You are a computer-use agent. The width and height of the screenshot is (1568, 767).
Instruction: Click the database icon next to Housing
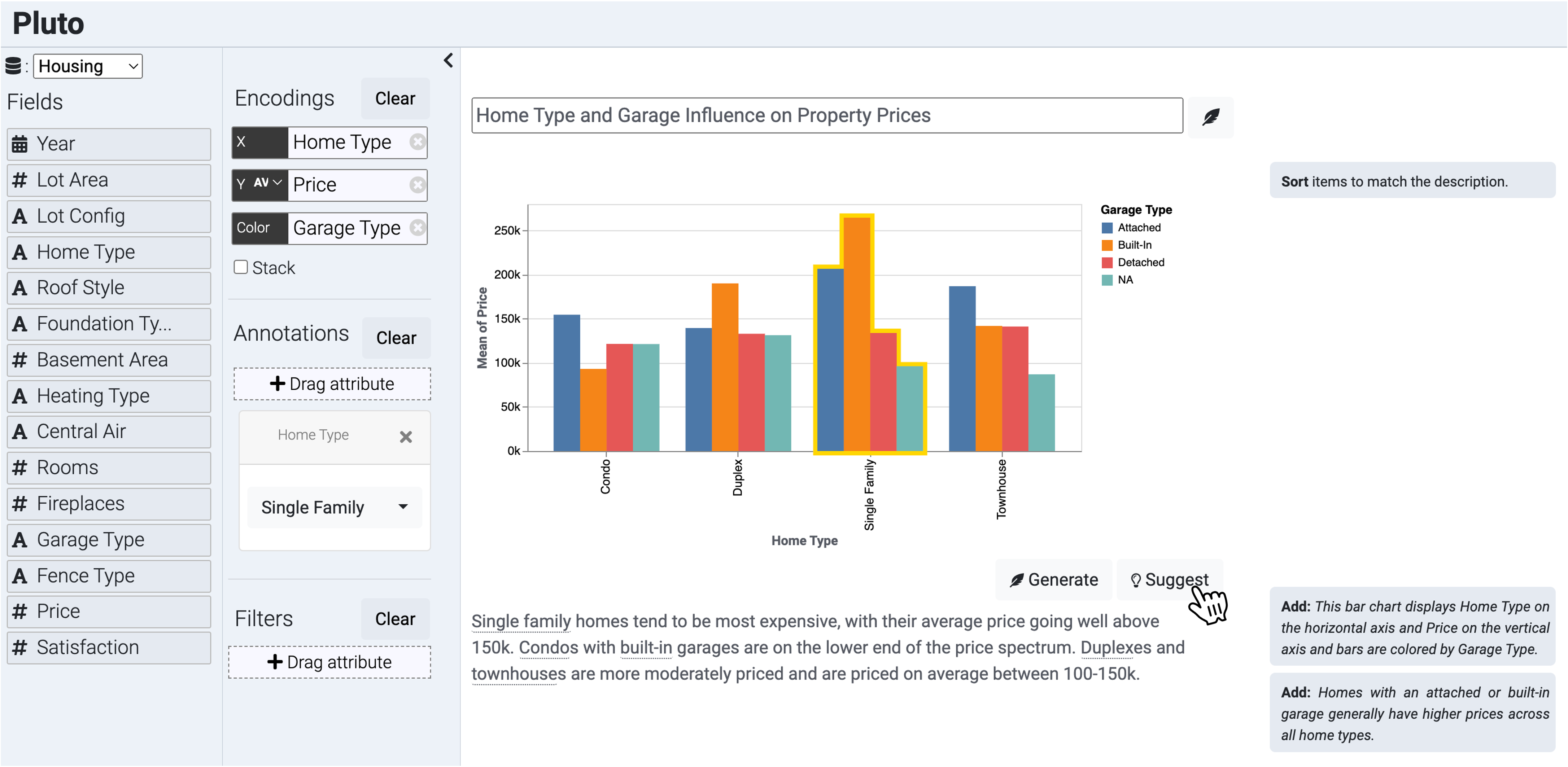pos(13,66)
